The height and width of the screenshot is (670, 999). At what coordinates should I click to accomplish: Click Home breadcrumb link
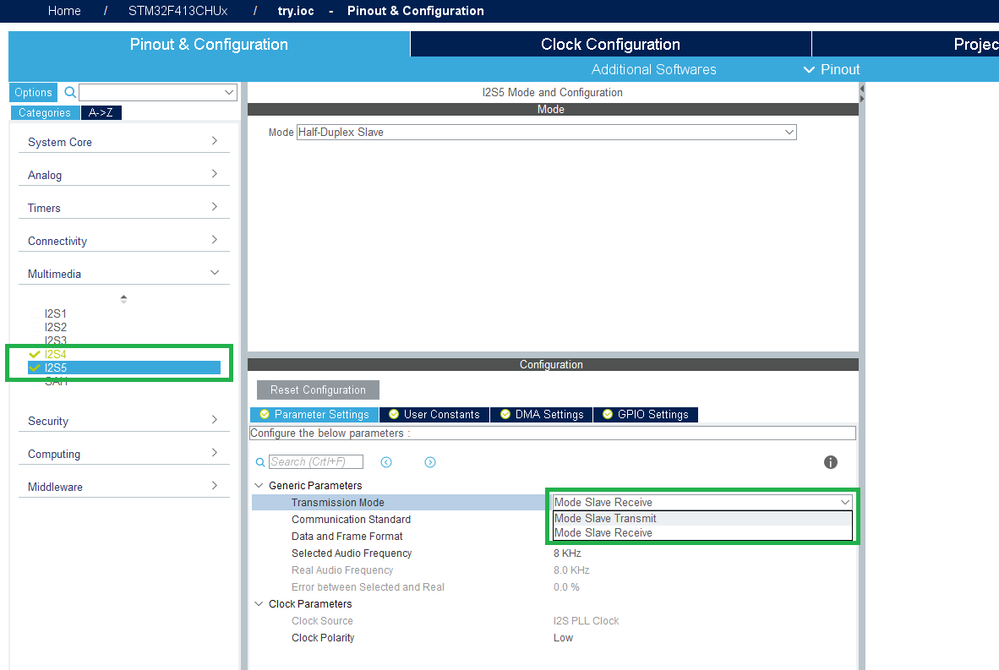click(x=64, y=11)
